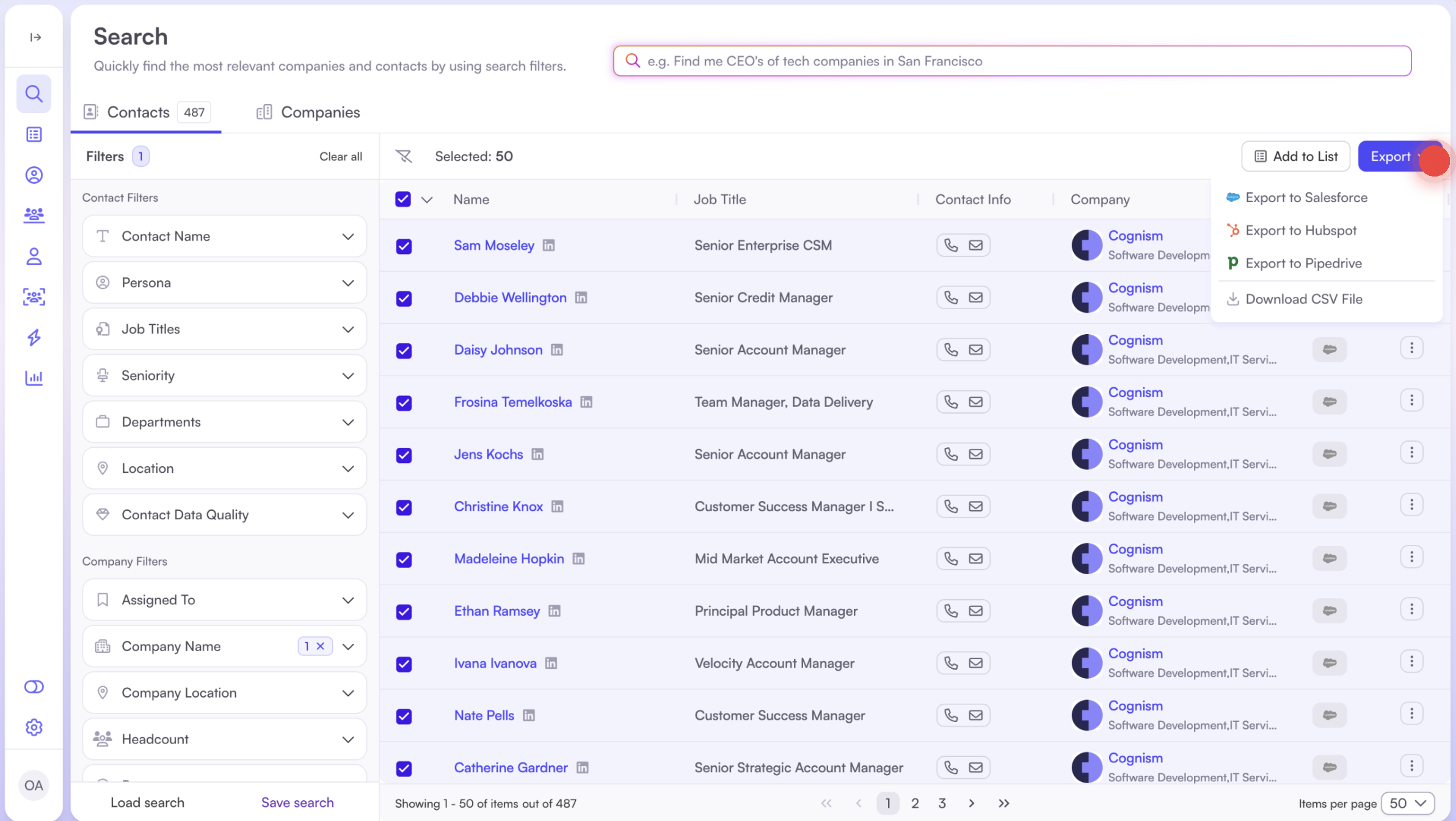The height and width of the screenshot is (821, 1456).
Task: Open the Items per page dropdown
Action: point(1408,803)
